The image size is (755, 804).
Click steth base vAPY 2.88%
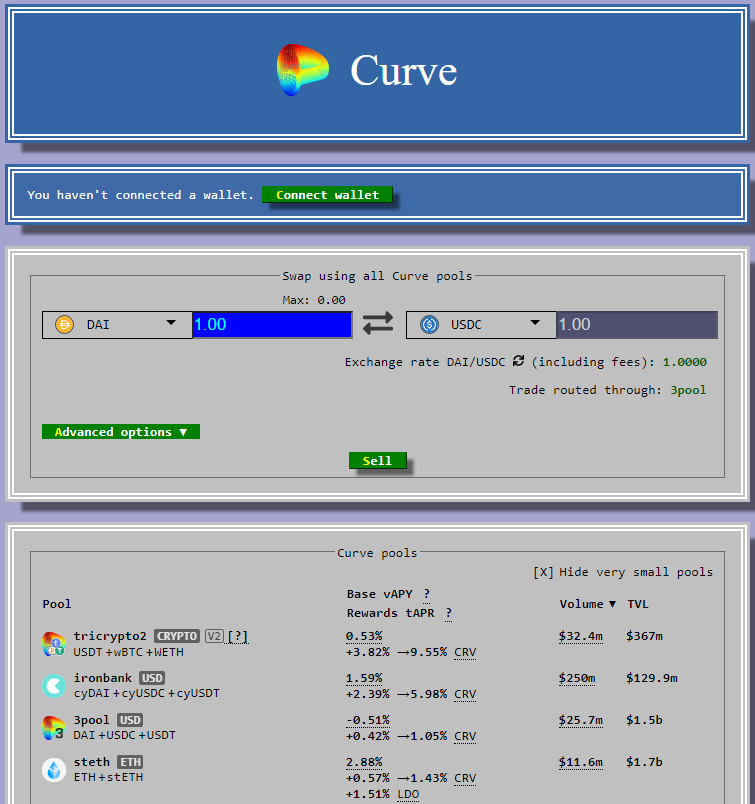click(364, 762)
